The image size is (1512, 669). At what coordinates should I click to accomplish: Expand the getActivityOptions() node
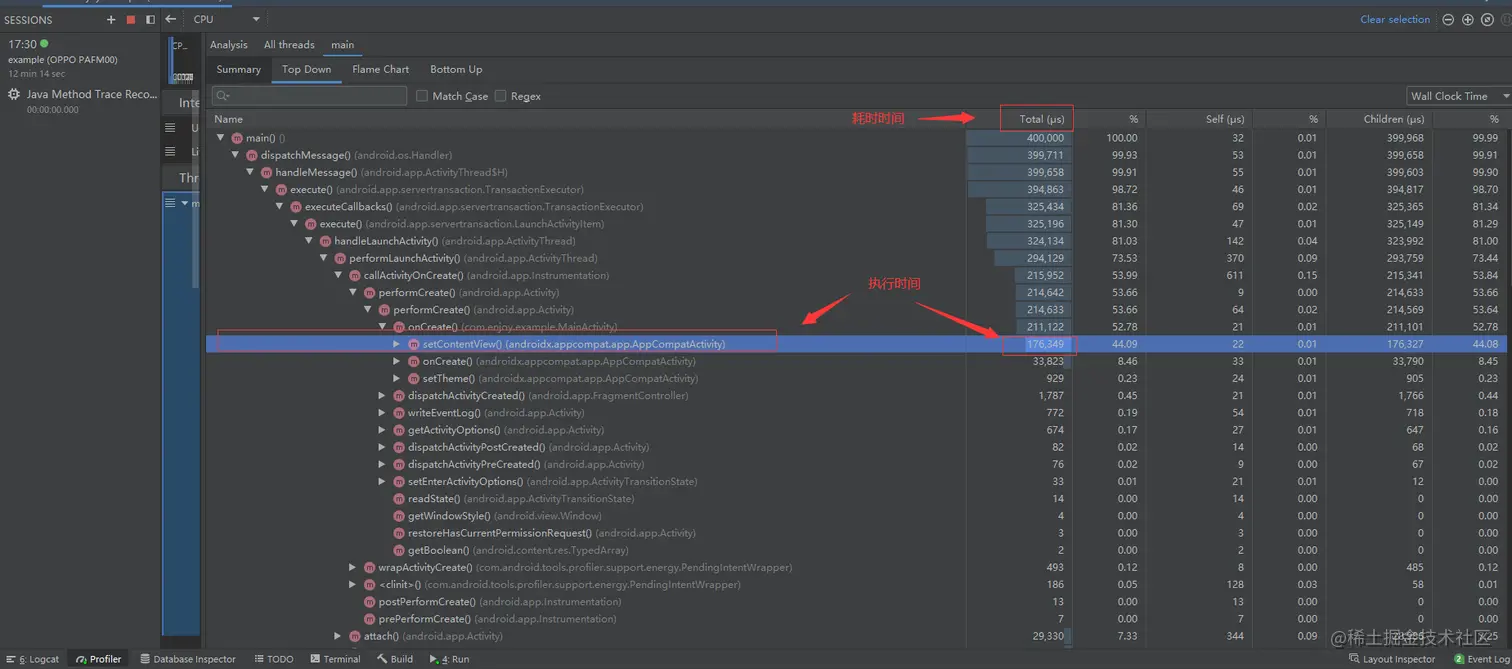pyautogui.click(x=382, y=430)
